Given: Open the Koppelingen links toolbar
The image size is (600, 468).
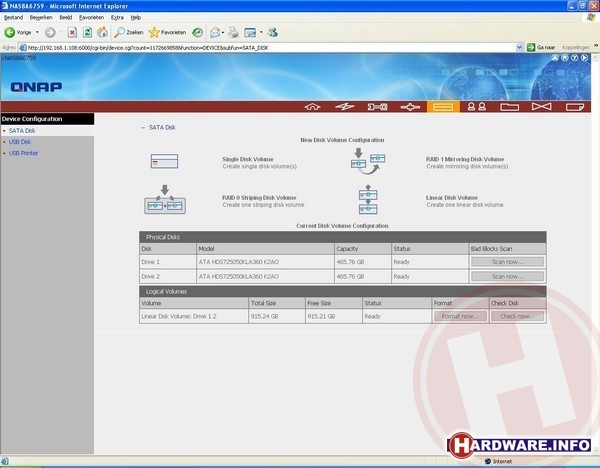Looking at the screenshot, I should [576, 47].
